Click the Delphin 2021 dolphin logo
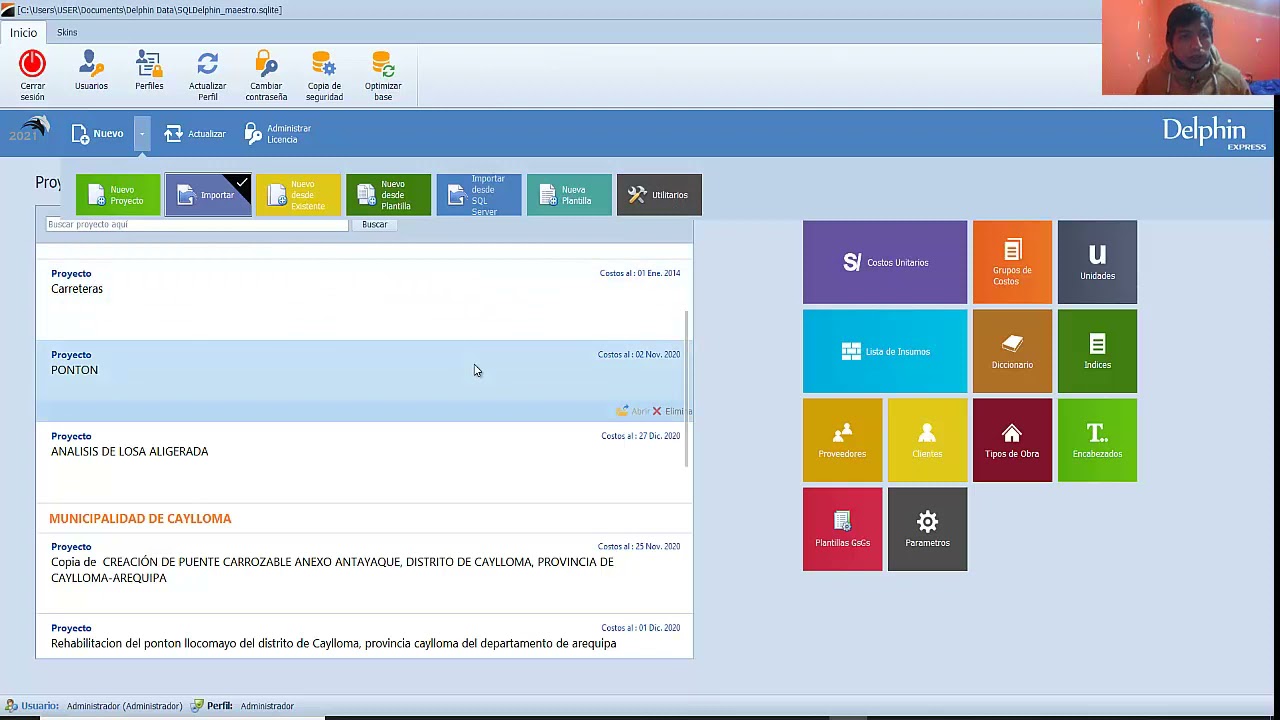Image resolution: width=1280 pixels, height=720 pixels. [29, 130]
